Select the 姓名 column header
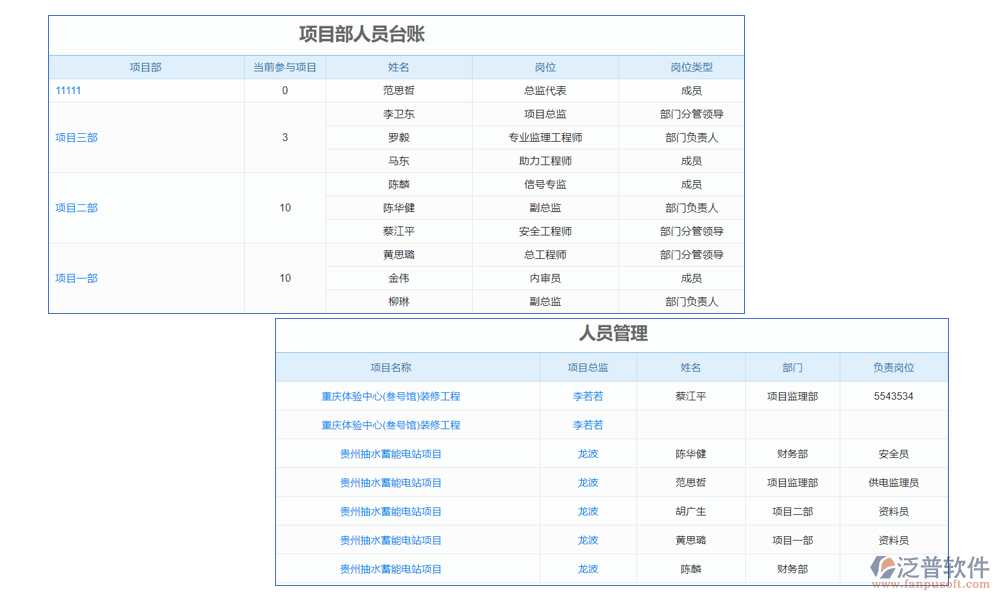Screen dimensions: 1000x600 coord(397,67)
